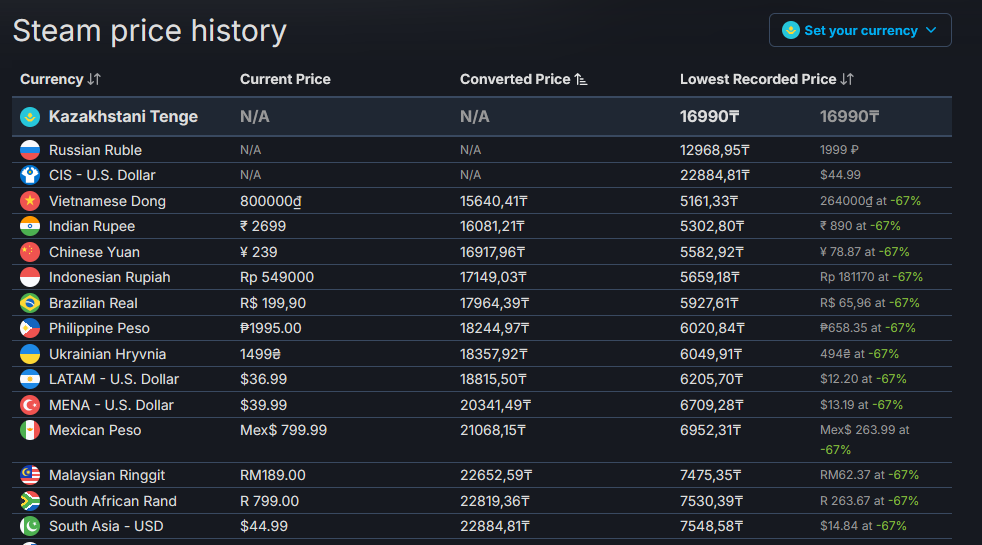The width and height of the screenshot is (982, 545).
Task: Click the Current Price column header
Action: 285,80
